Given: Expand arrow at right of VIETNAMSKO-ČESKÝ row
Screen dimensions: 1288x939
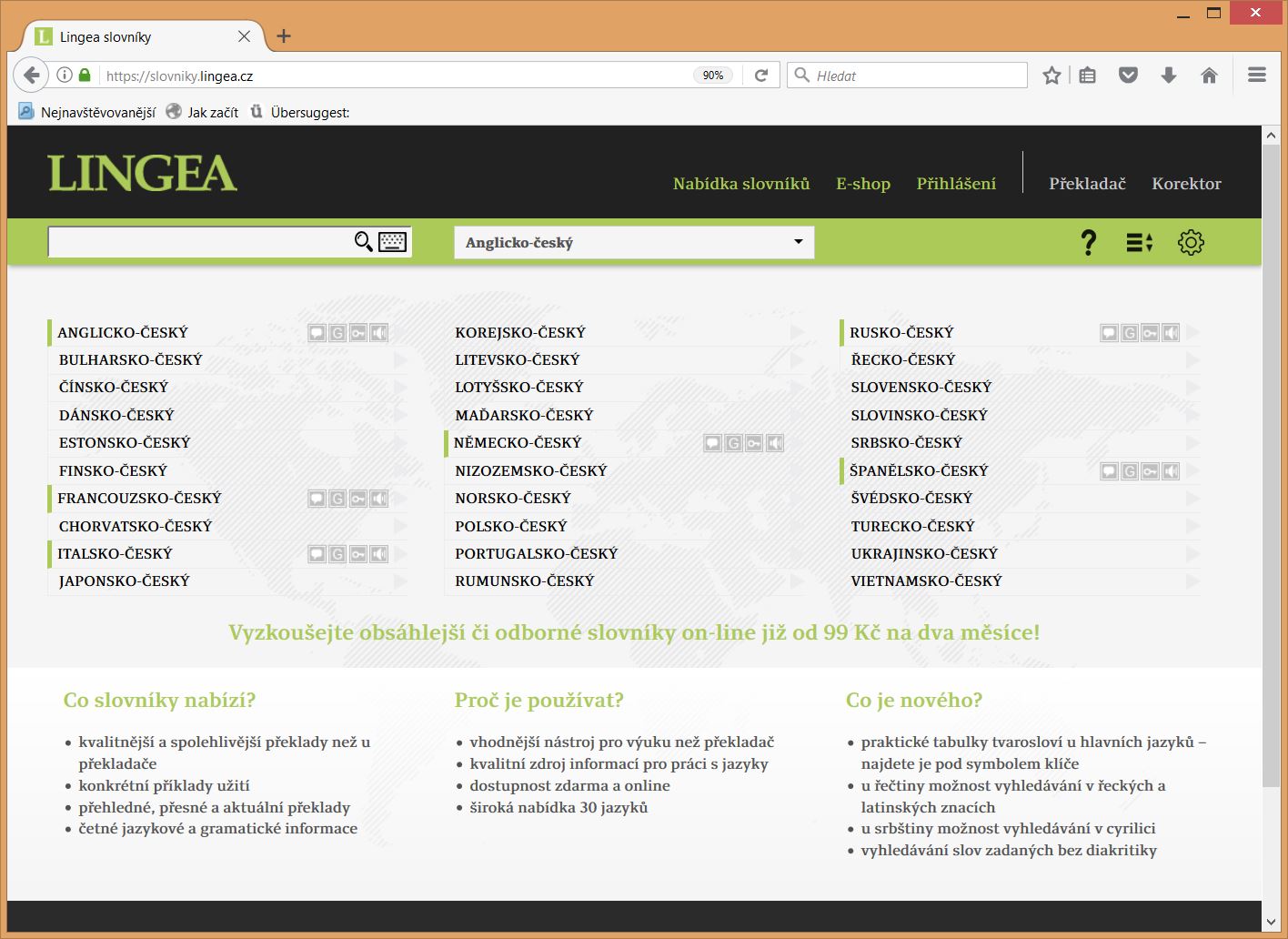Looking at the screenshot, I should tap(1193, 581).
